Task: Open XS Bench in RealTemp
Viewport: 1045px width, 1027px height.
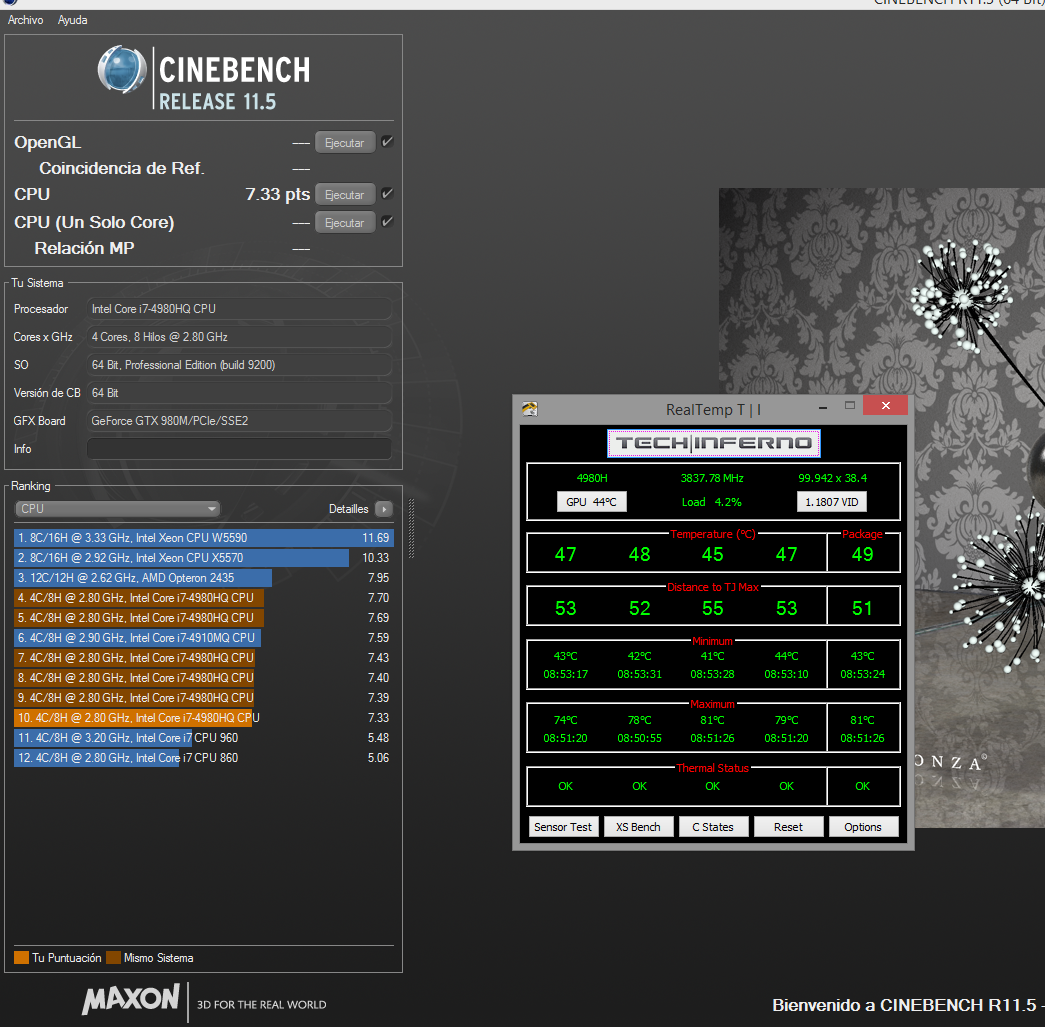Action: (x=638, y=827)
